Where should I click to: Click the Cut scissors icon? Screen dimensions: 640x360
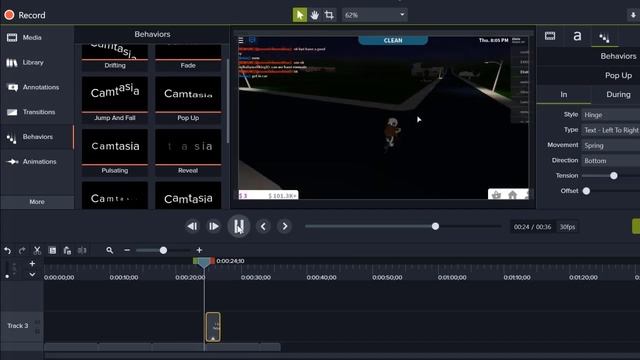pyautogui.click(x=37, y=250)
